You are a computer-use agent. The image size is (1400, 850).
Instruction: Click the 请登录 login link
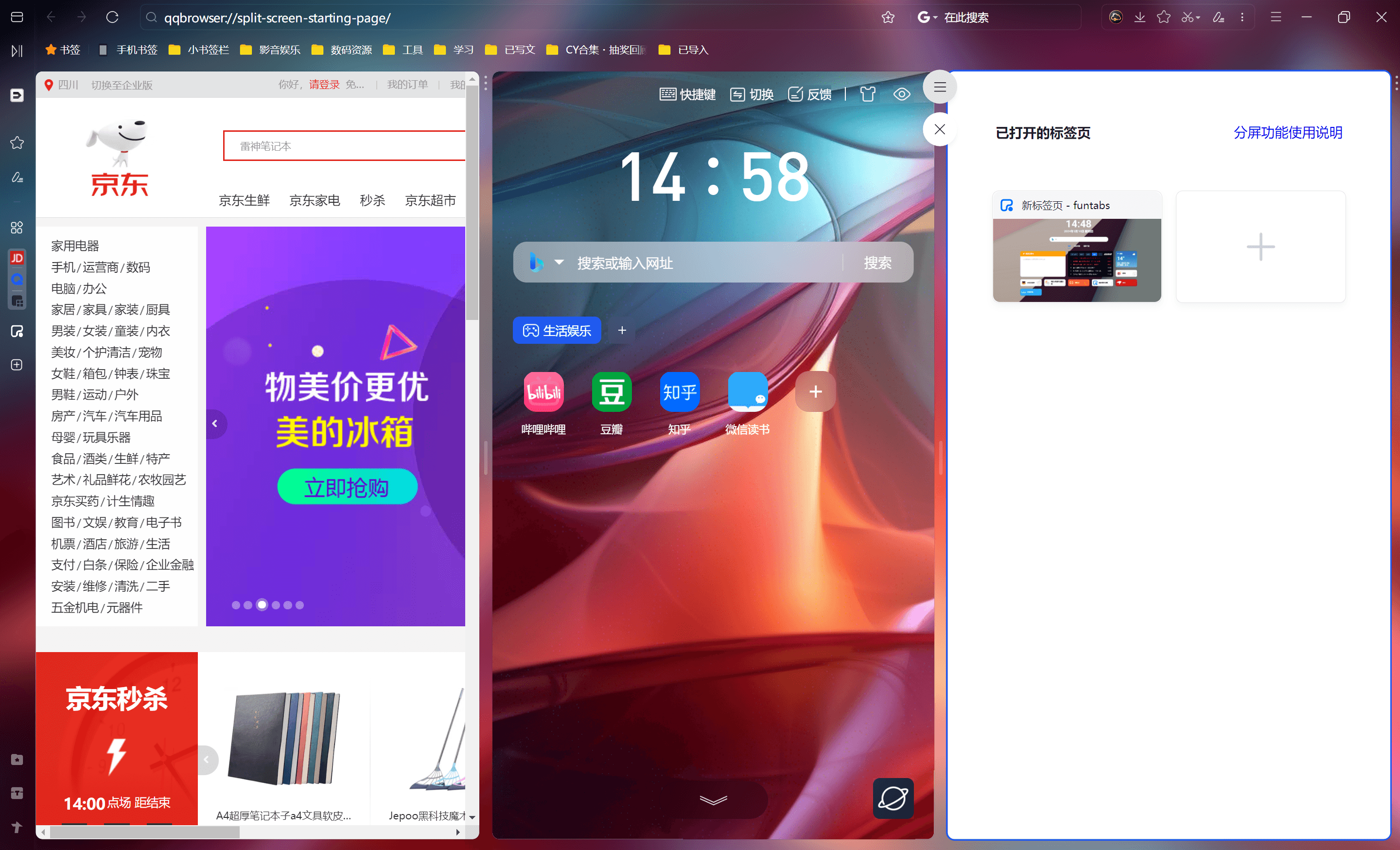click(x=324, y=85)
